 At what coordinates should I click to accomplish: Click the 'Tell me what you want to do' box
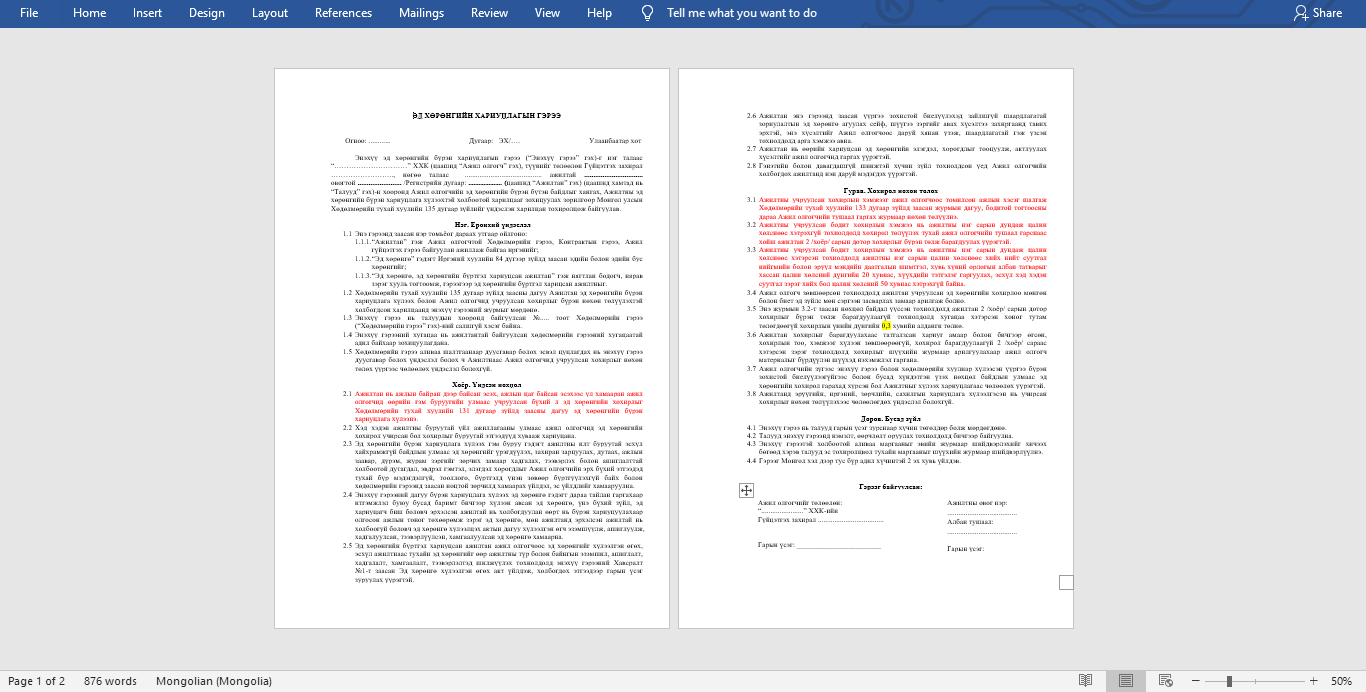[741, 13]
